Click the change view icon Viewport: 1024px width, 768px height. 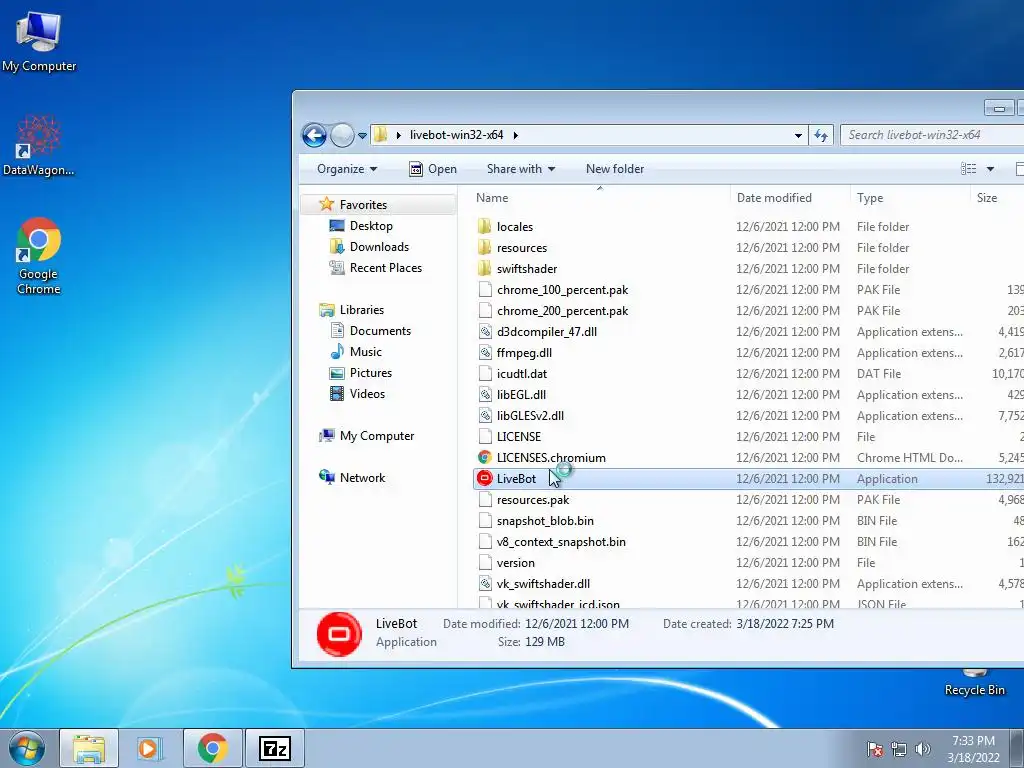[x=968, y=169]
